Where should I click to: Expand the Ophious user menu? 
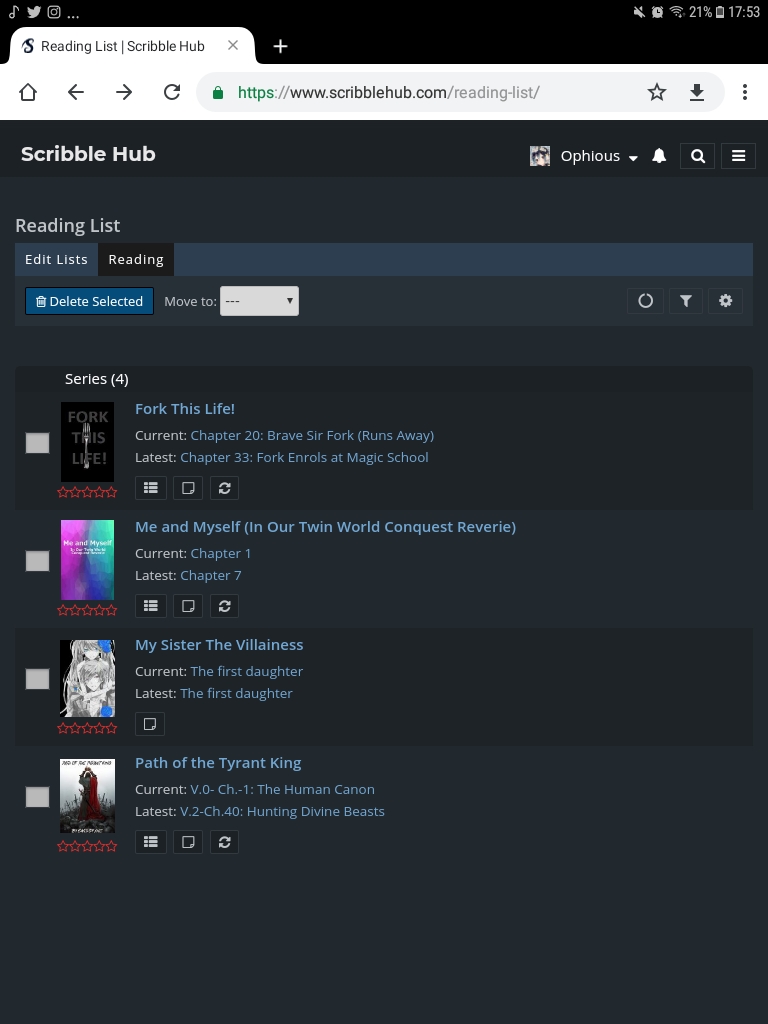click(x=599, y=156)
